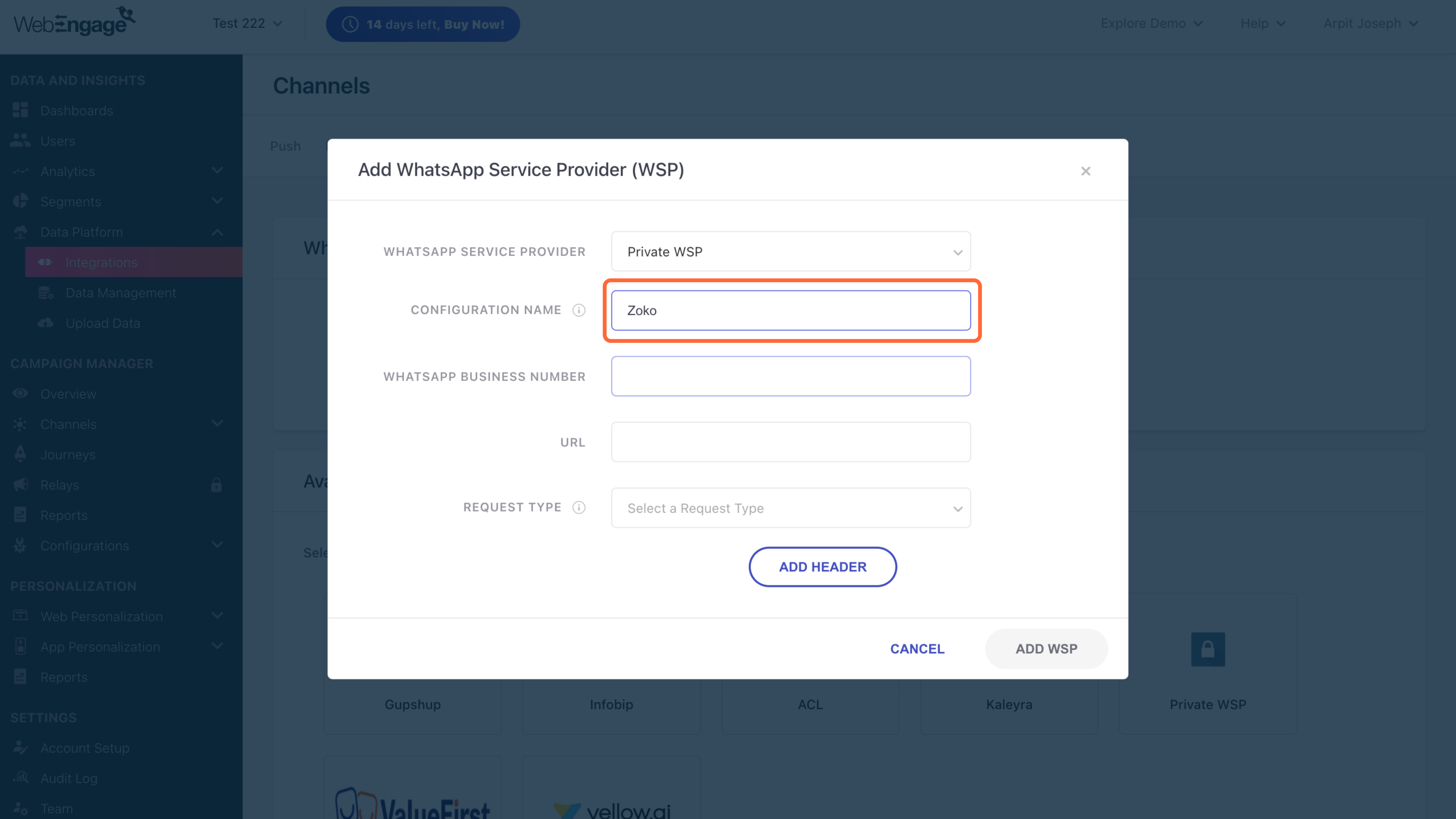Screen dimensions: 1456x819
Task: Click Request Type info icon
Action: click(x=579, y=508)
